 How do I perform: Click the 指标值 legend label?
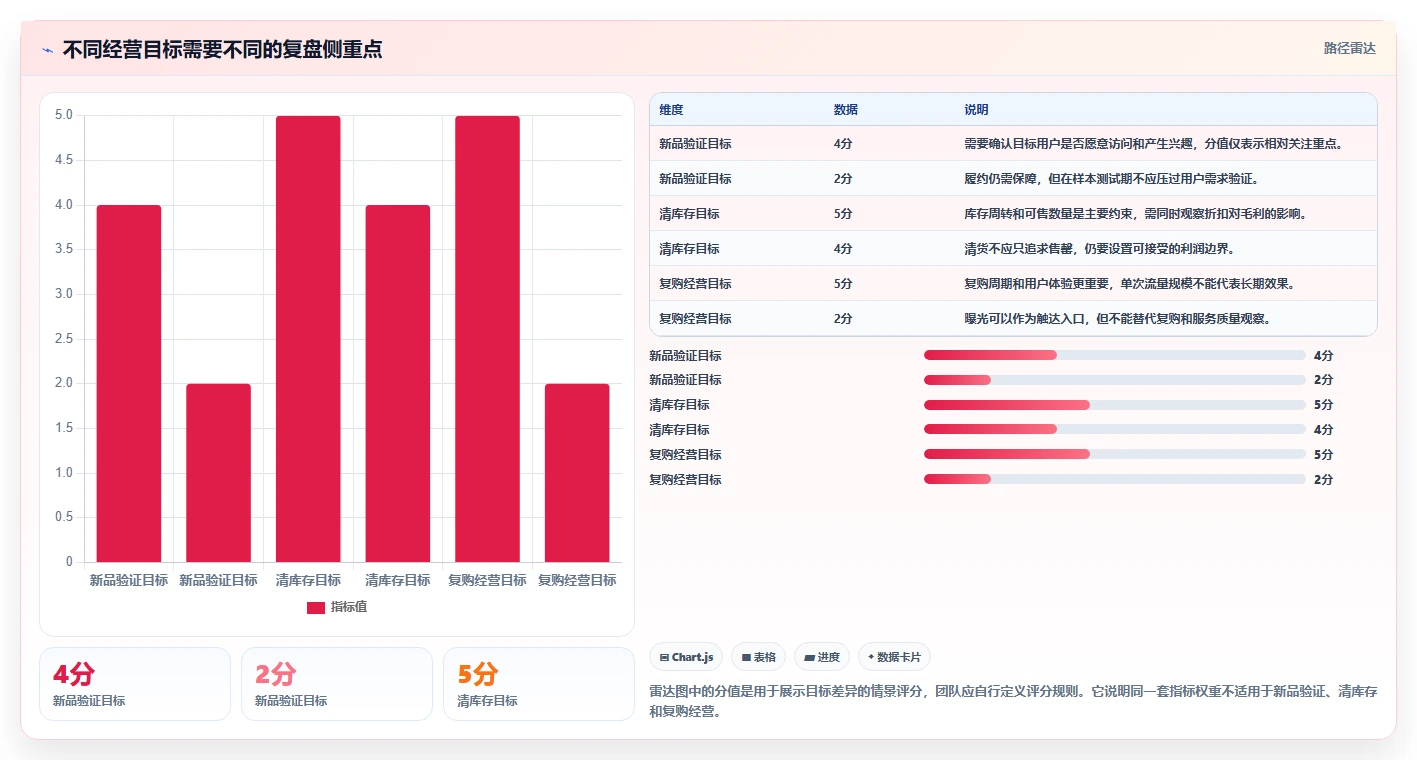[x=349, y=608]
